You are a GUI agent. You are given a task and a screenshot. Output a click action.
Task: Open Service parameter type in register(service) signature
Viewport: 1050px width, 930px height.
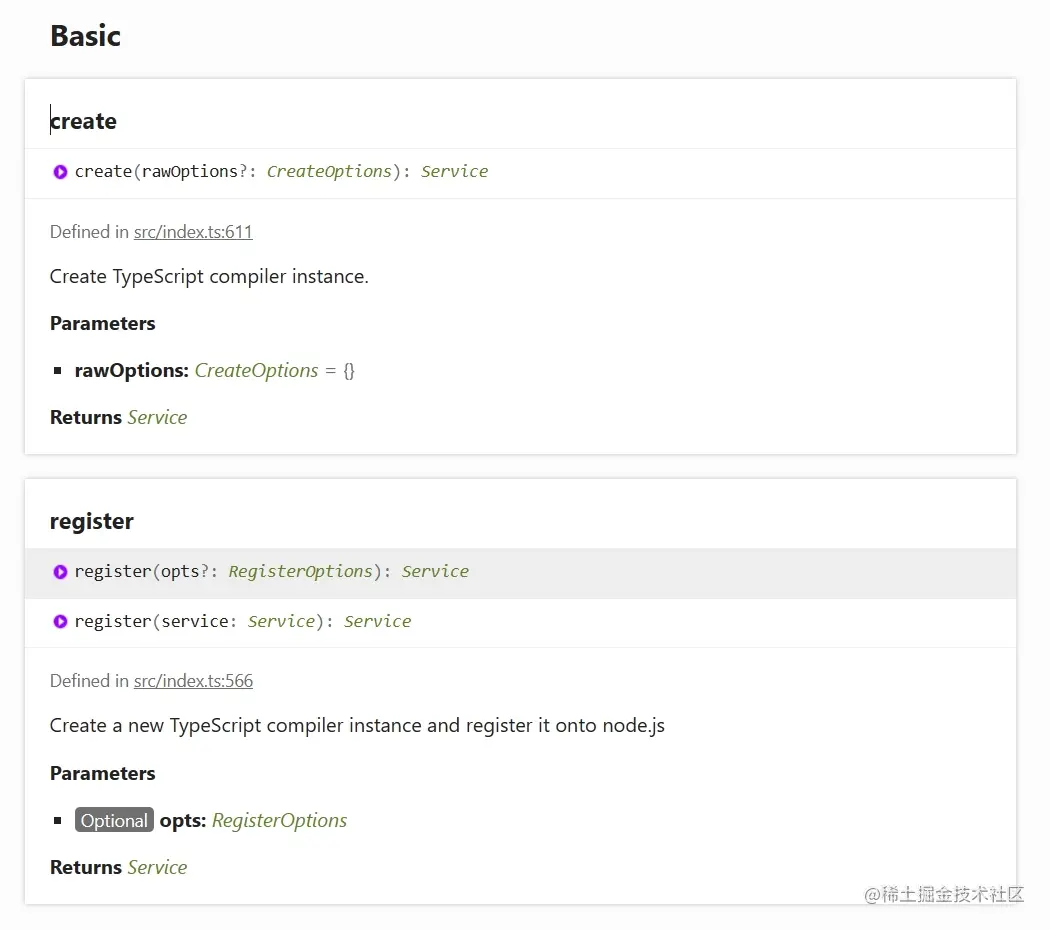281,621
